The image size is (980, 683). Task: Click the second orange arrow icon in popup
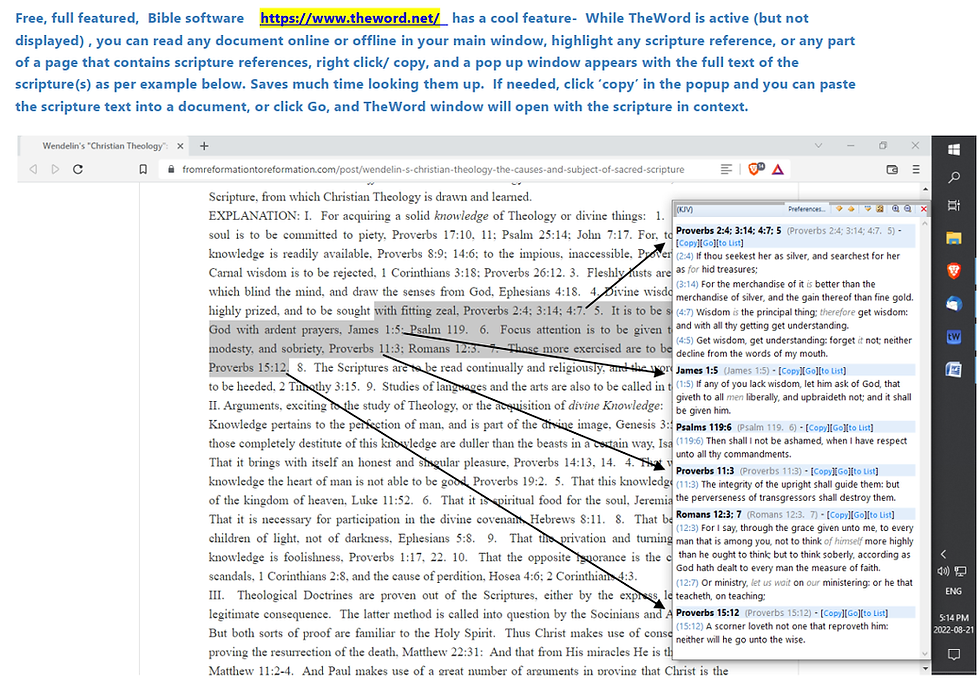pos(851,209)
